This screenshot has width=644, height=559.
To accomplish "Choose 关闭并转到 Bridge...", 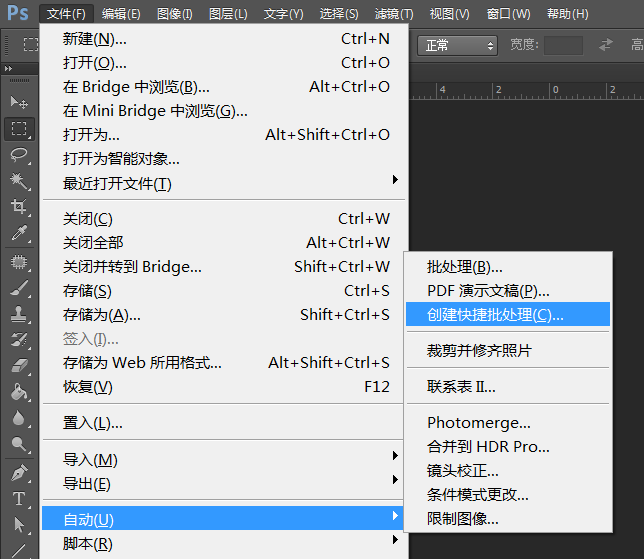I will (225, 267).
